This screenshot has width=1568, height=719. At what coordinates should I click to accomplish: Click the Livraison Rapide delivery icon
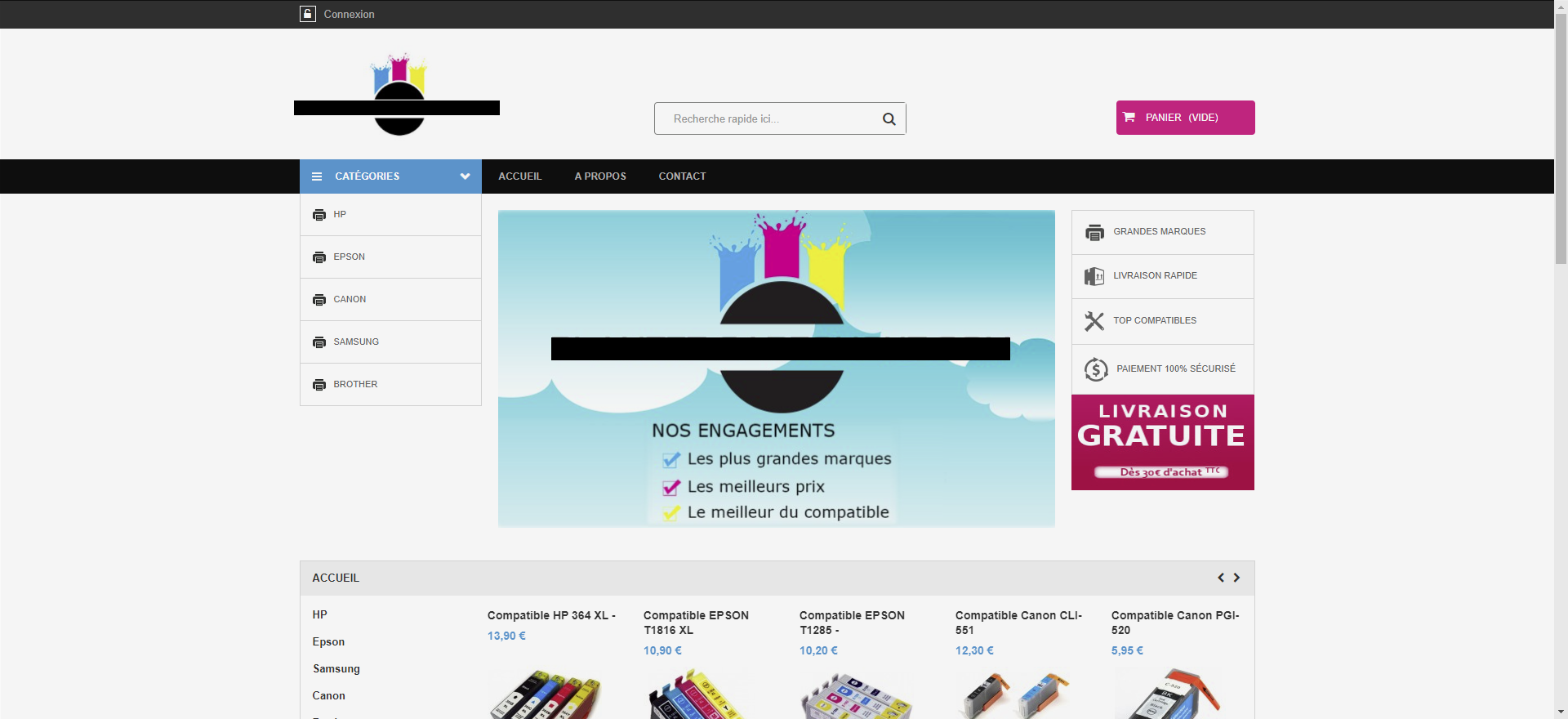(1094, 277)
